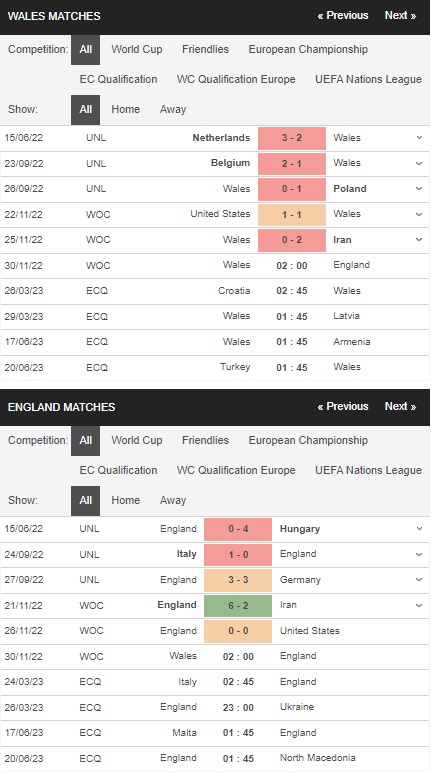This screenshot has width=431, height=775.
Task: Open the England 6 - 2 Iran score
Action: [238, 605]
